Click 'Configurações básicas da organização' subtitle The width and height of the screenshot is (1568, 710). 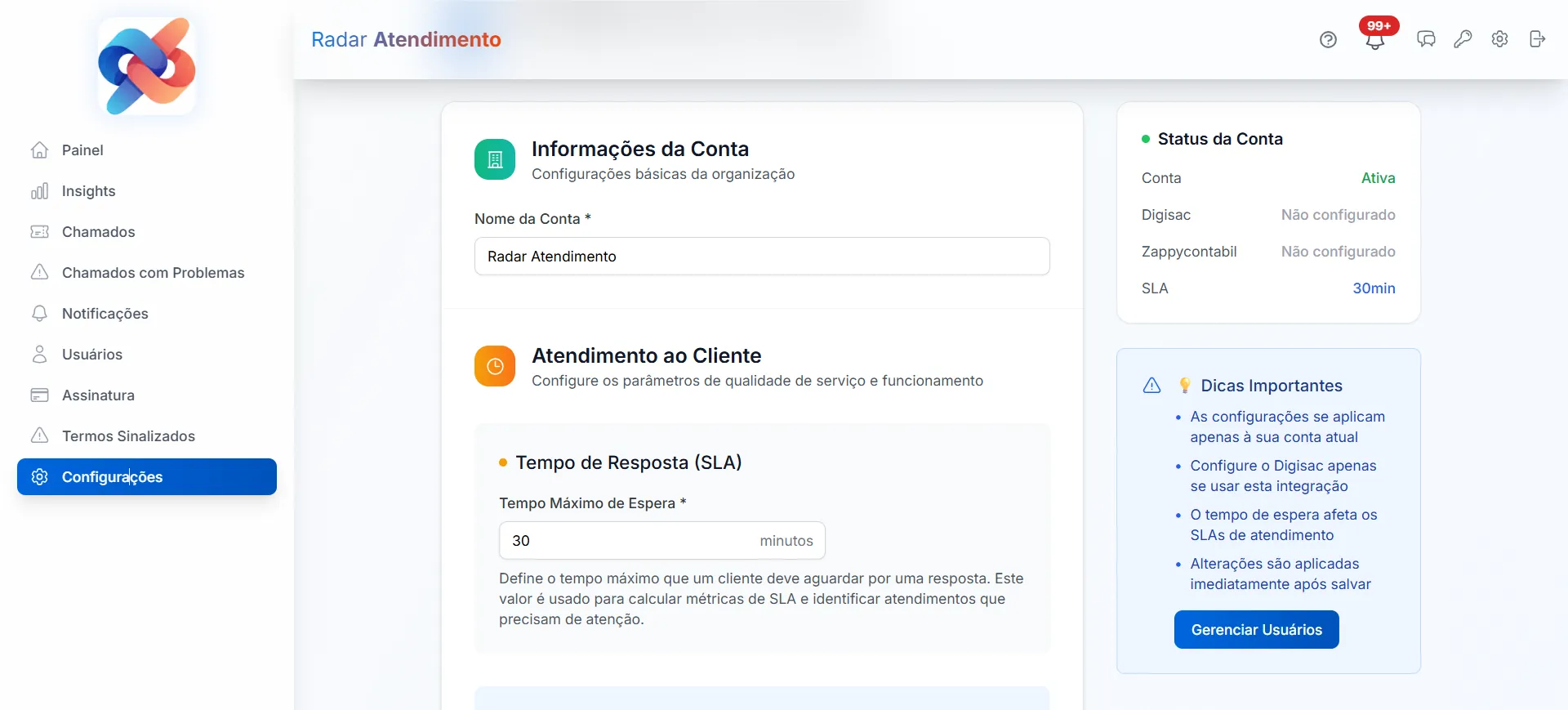pos(663,174)
